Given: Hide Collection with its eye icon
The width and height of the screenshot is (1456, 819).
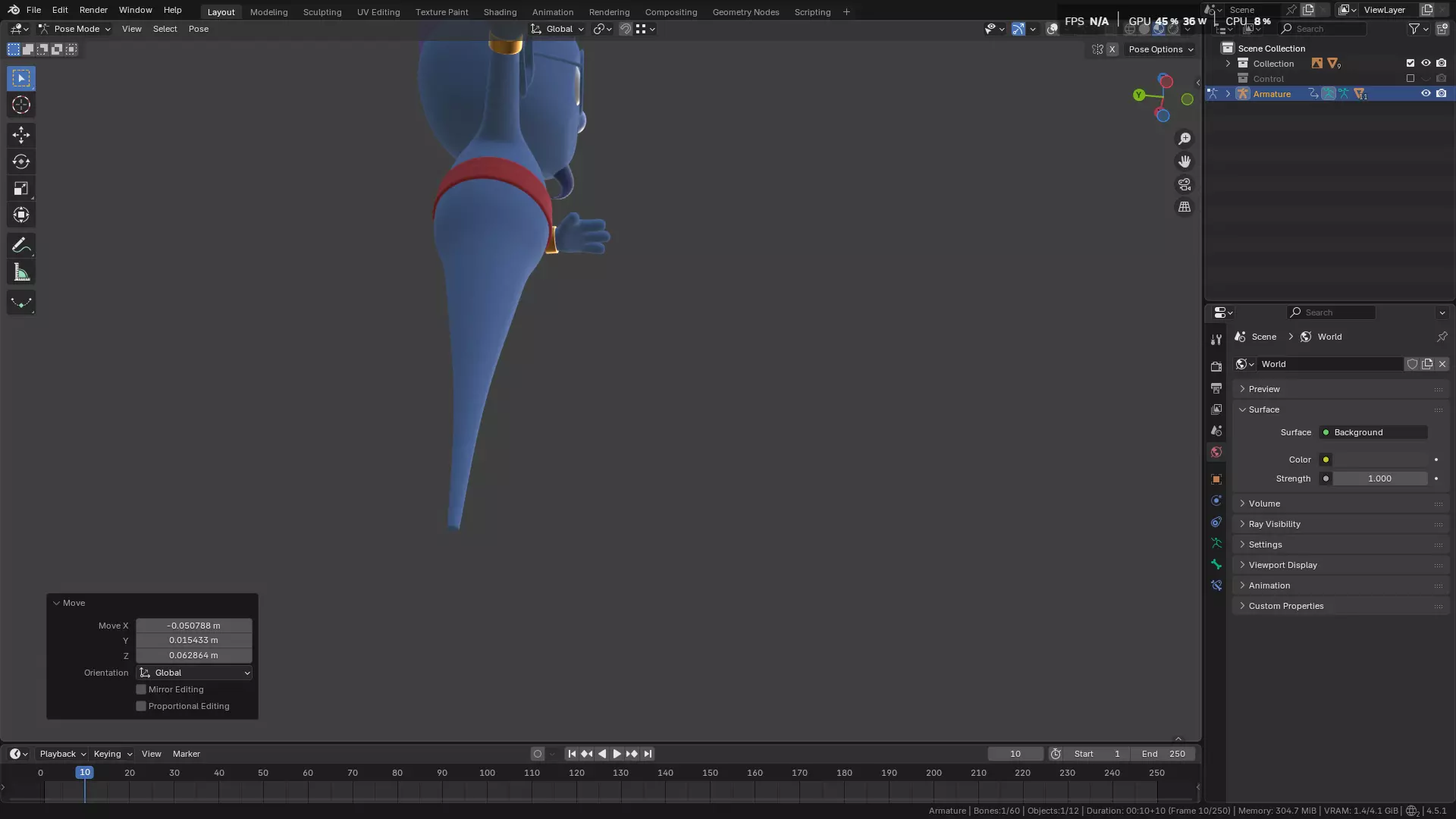Looking at the screenshot, I should 1426,64.
